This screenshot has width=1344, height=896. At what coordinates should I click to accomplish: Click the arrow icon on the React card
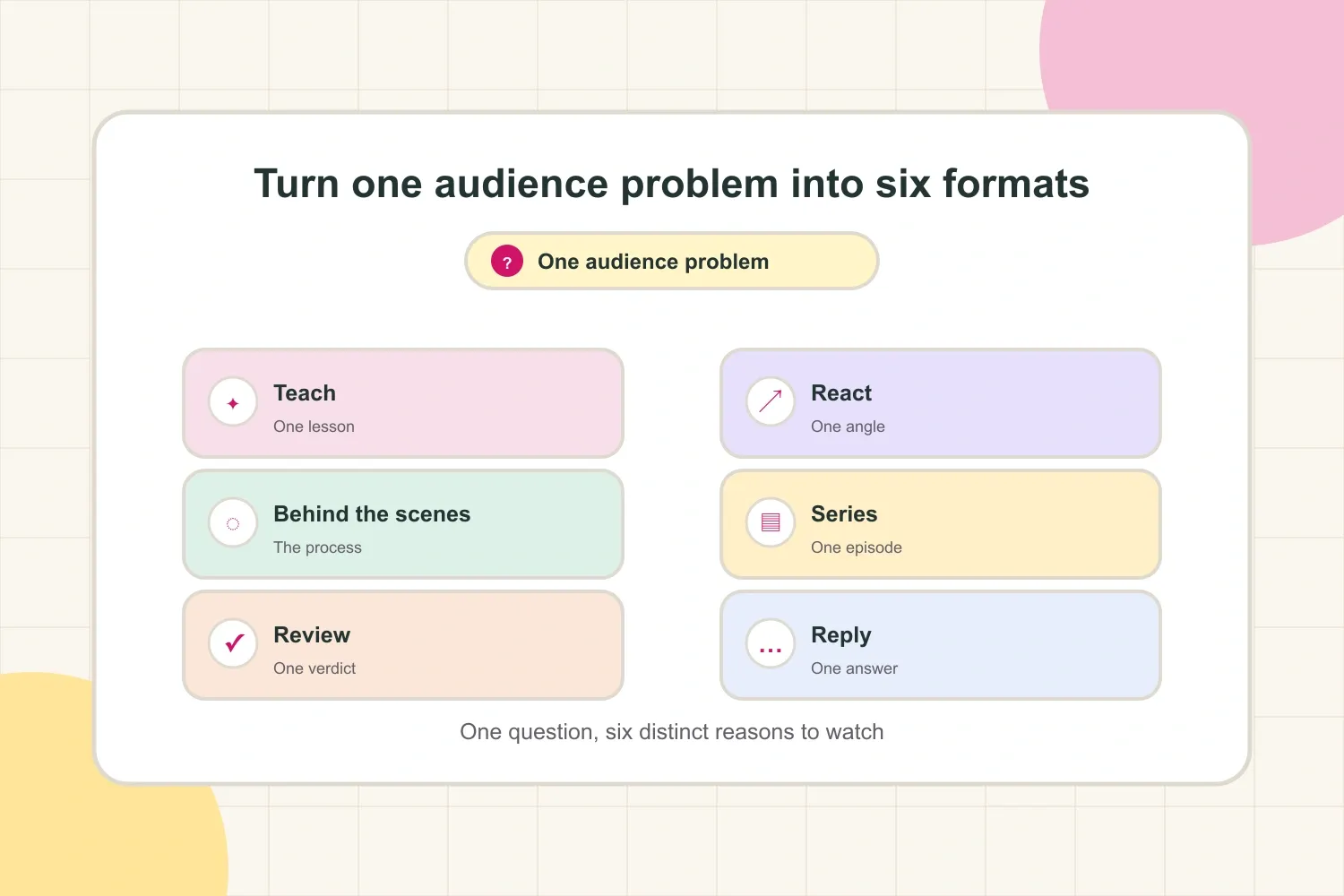(771, 402)
